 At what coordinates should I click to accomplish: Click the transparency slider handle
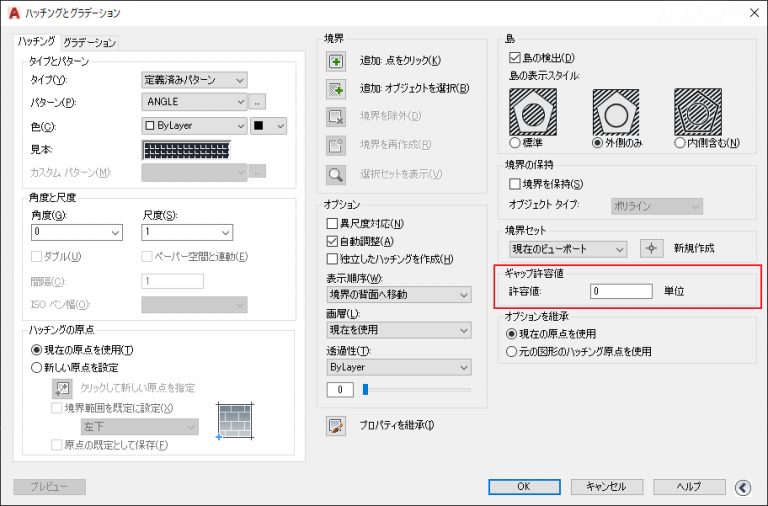click(x=366, y=388)
